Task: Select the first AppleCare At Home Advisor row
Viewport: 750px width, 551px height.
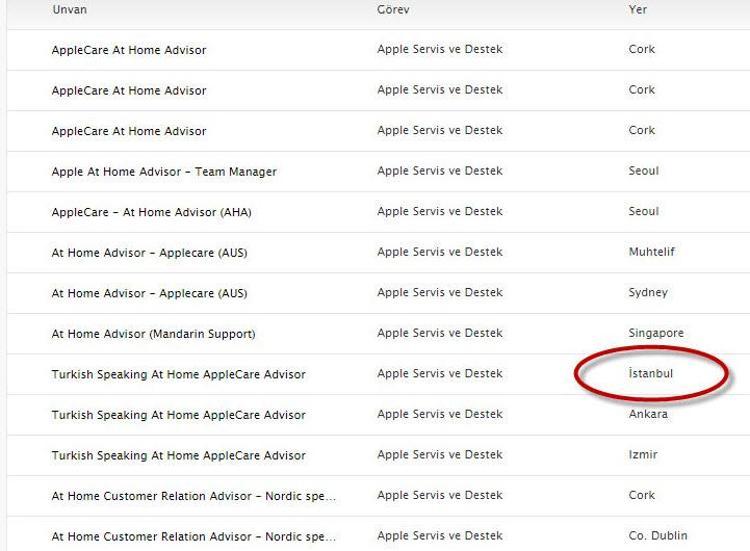Action: [x=129, y=50]
